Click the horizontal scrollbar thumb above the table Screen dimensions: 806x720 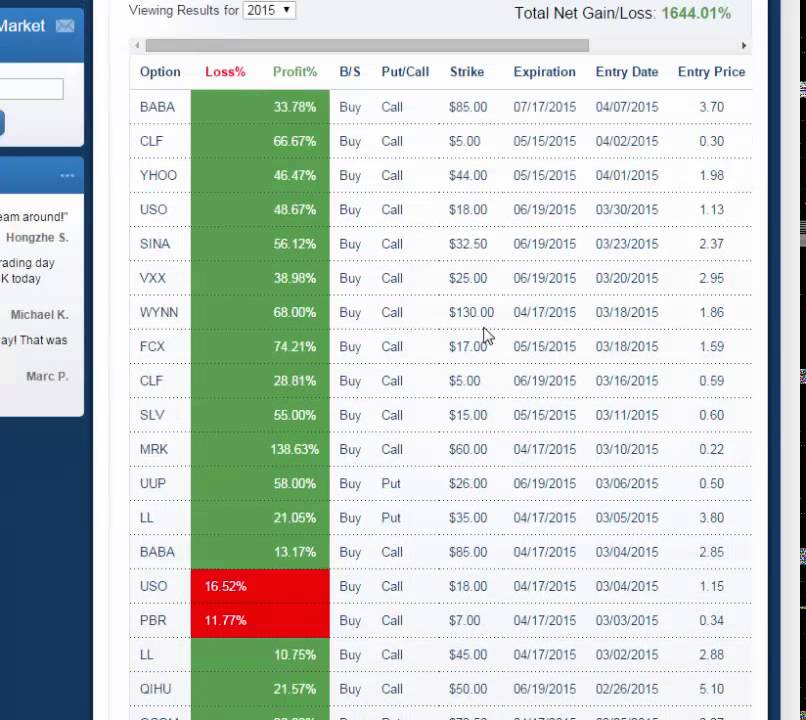[x=367, y=45]
